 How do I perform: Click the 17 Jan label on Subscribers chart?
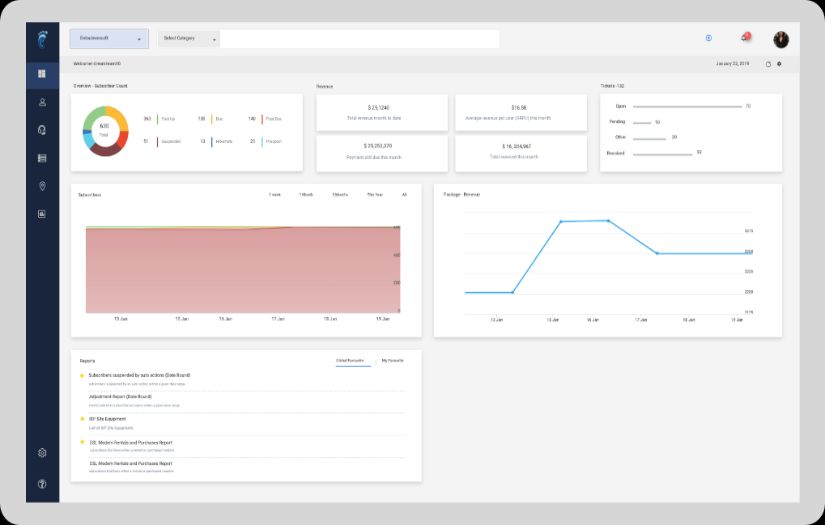(x=278, y=319)
